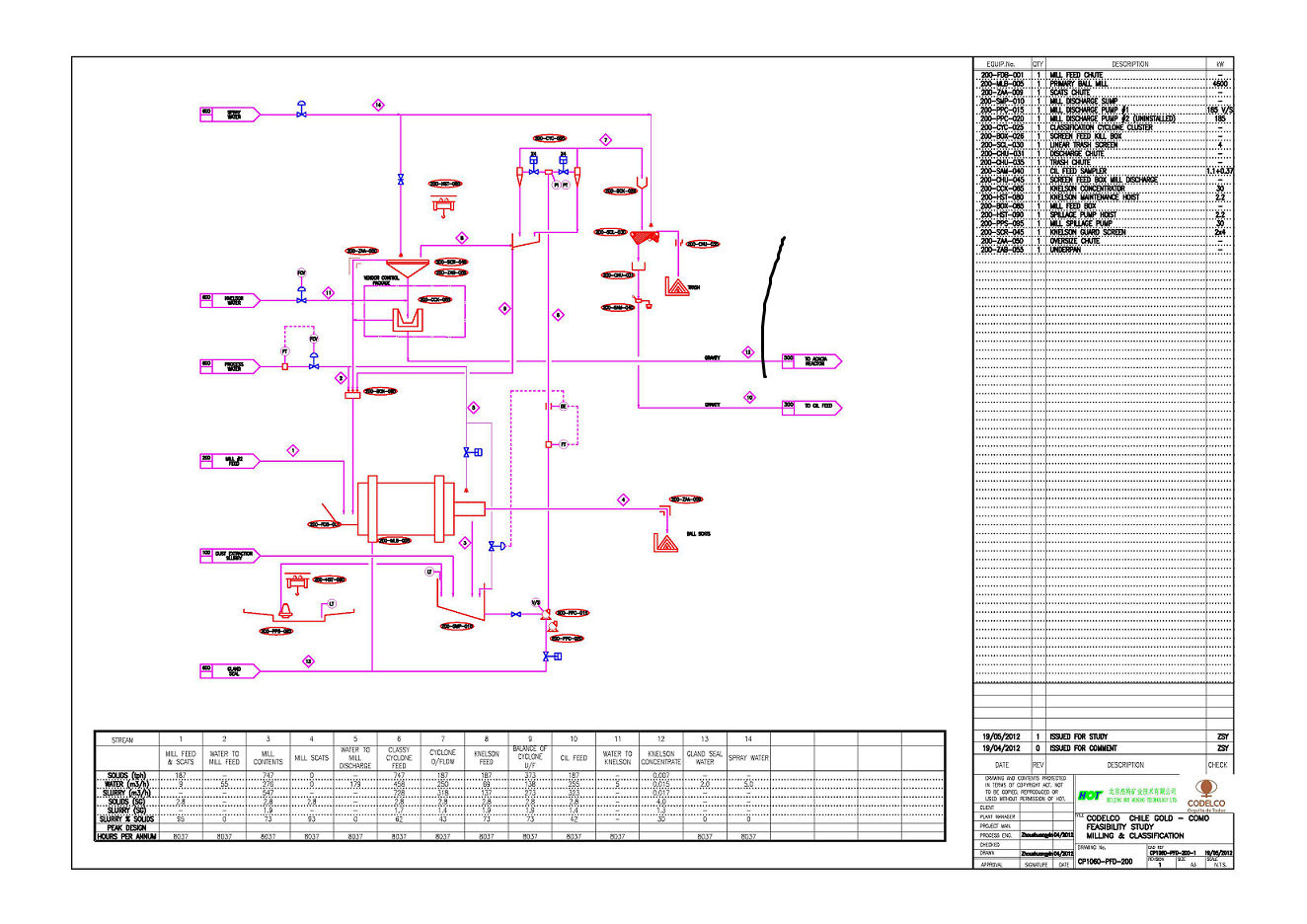The height and width of the screenshot is (924, 1307).
Task: Click the 200-CYC-025 equipment tag on diagram
Action: coord(550,139)
